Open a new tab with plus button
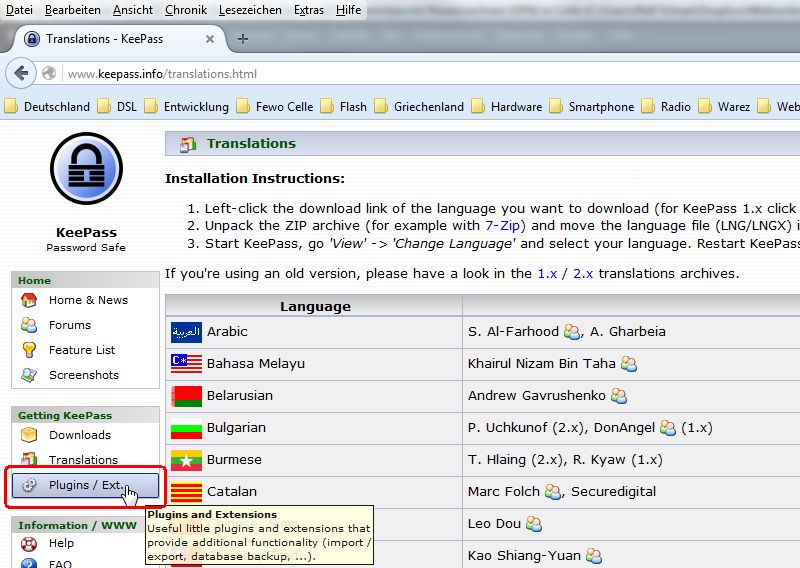 coord(243,39)
